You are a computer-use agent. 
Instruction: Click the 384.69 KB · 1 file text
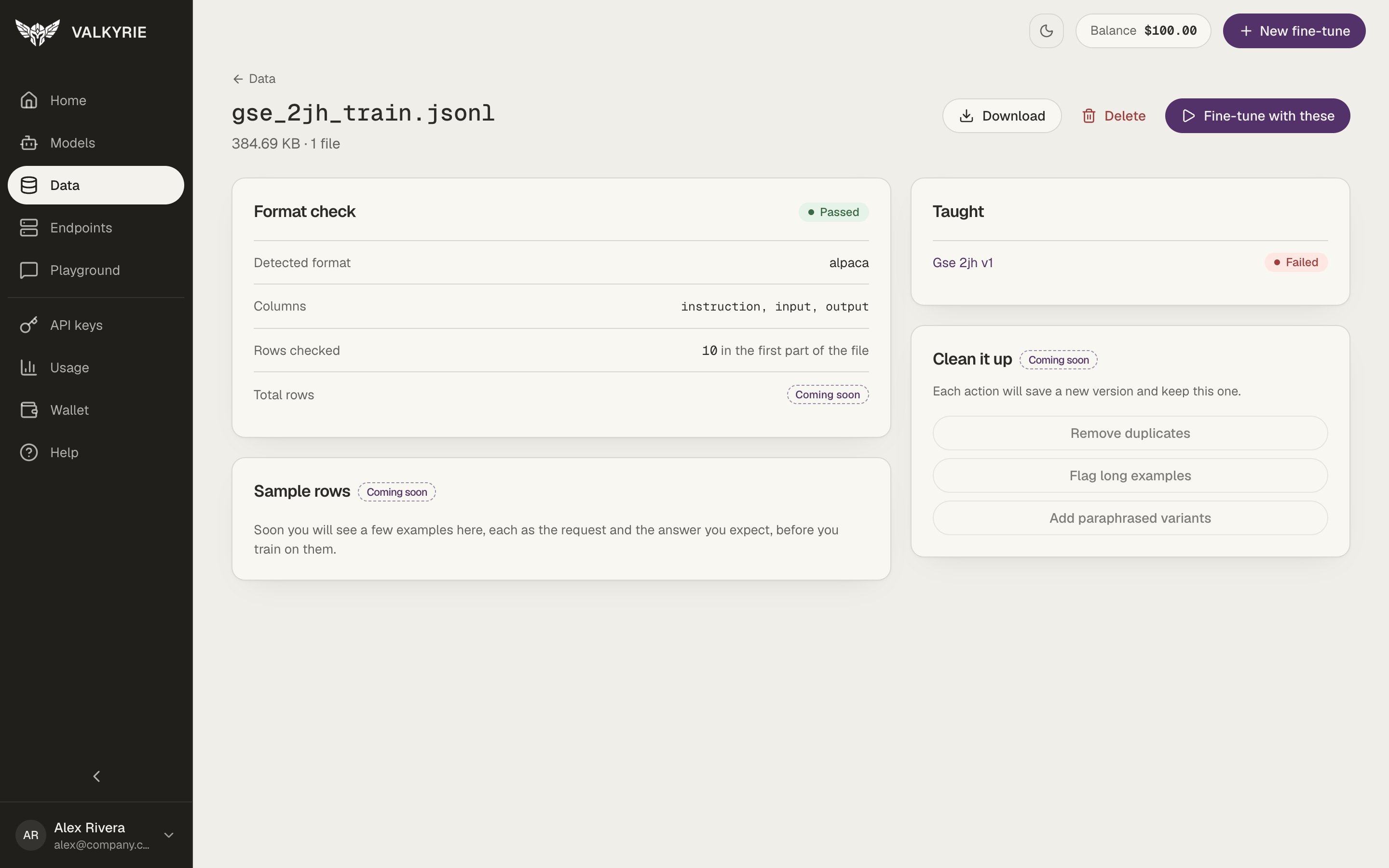tap(286, 144)
